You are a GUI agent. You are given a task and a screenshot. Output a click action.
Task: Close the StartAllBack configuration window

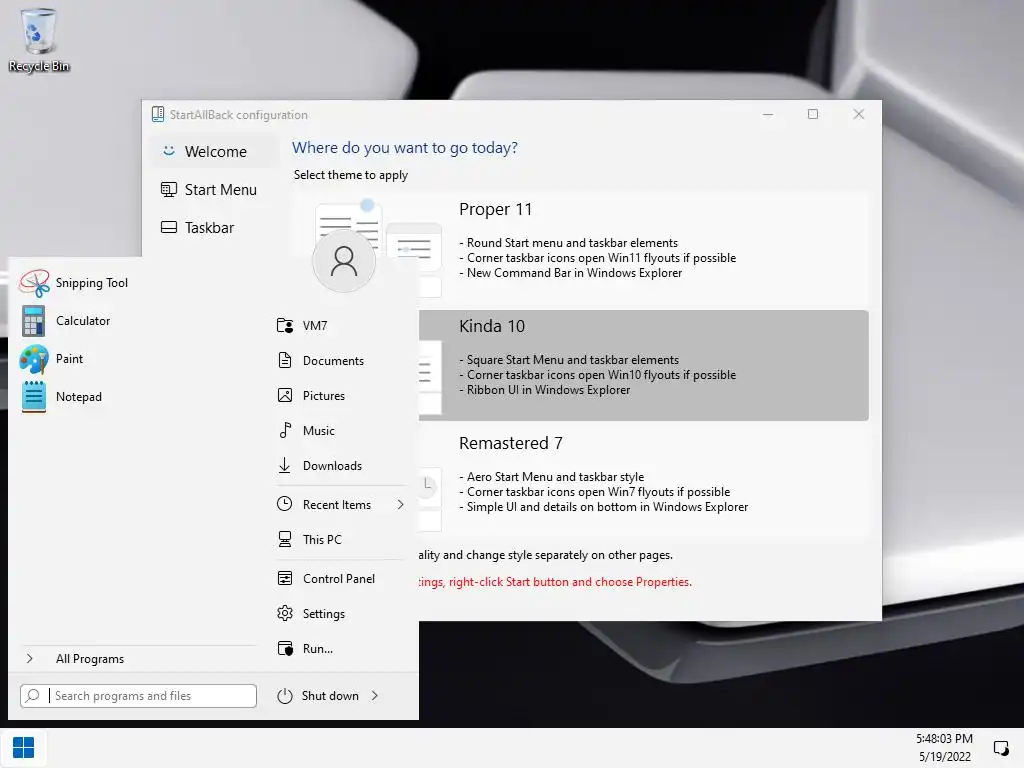(859, 114)
